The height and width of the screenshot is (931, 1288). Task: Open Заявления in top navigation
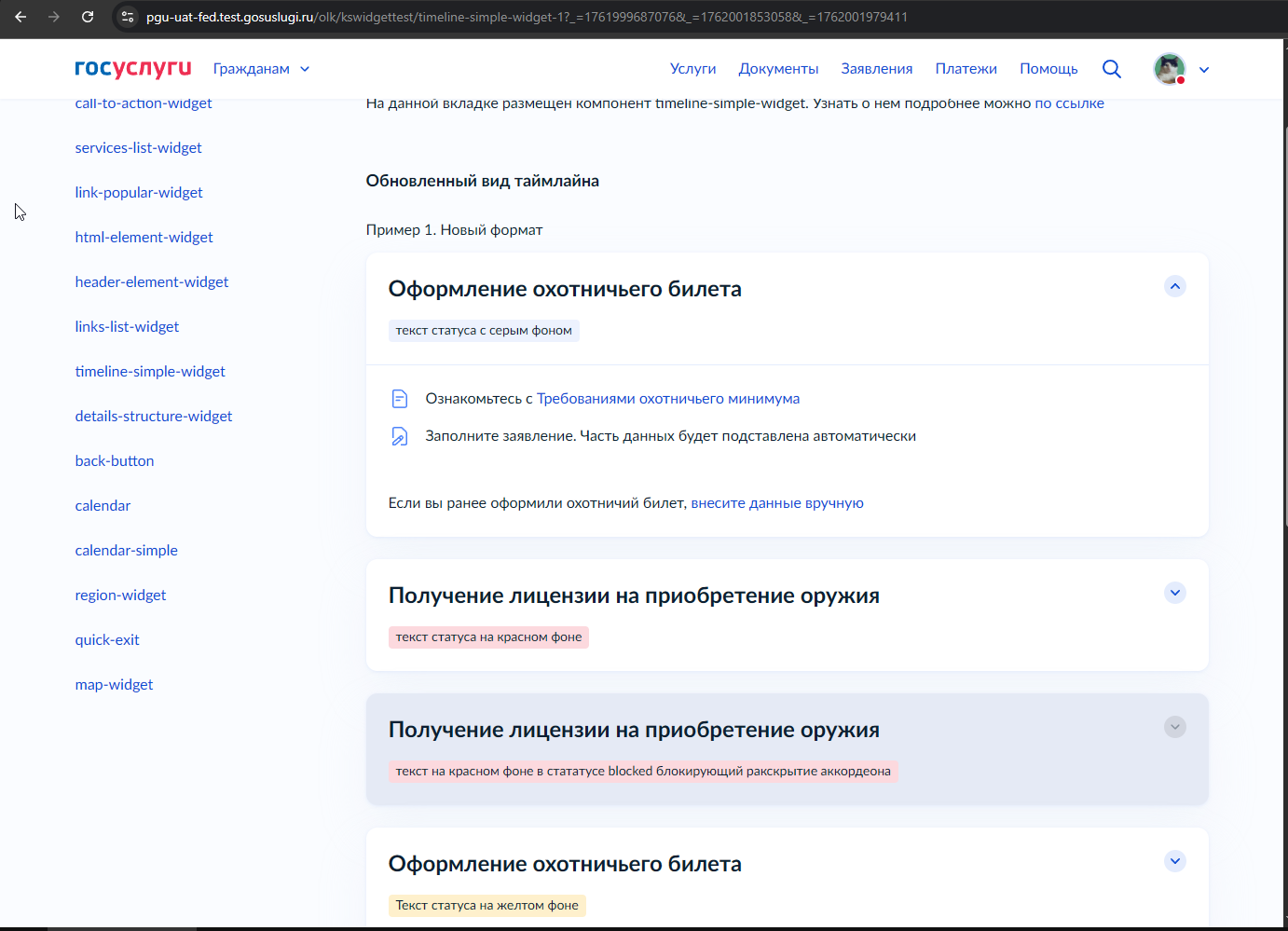[x=876, y=69]
